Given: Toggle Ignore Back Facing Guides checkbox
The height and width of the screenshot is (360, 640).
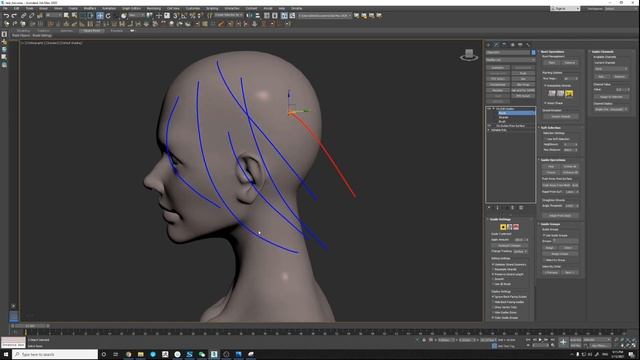Looking at the screenshot, I should [493, 297].
